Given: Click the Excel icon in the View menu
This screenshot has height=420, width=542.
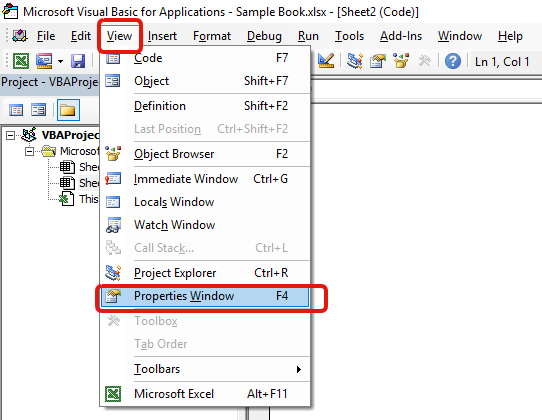Looking at the screenshot, I should 113,394.
